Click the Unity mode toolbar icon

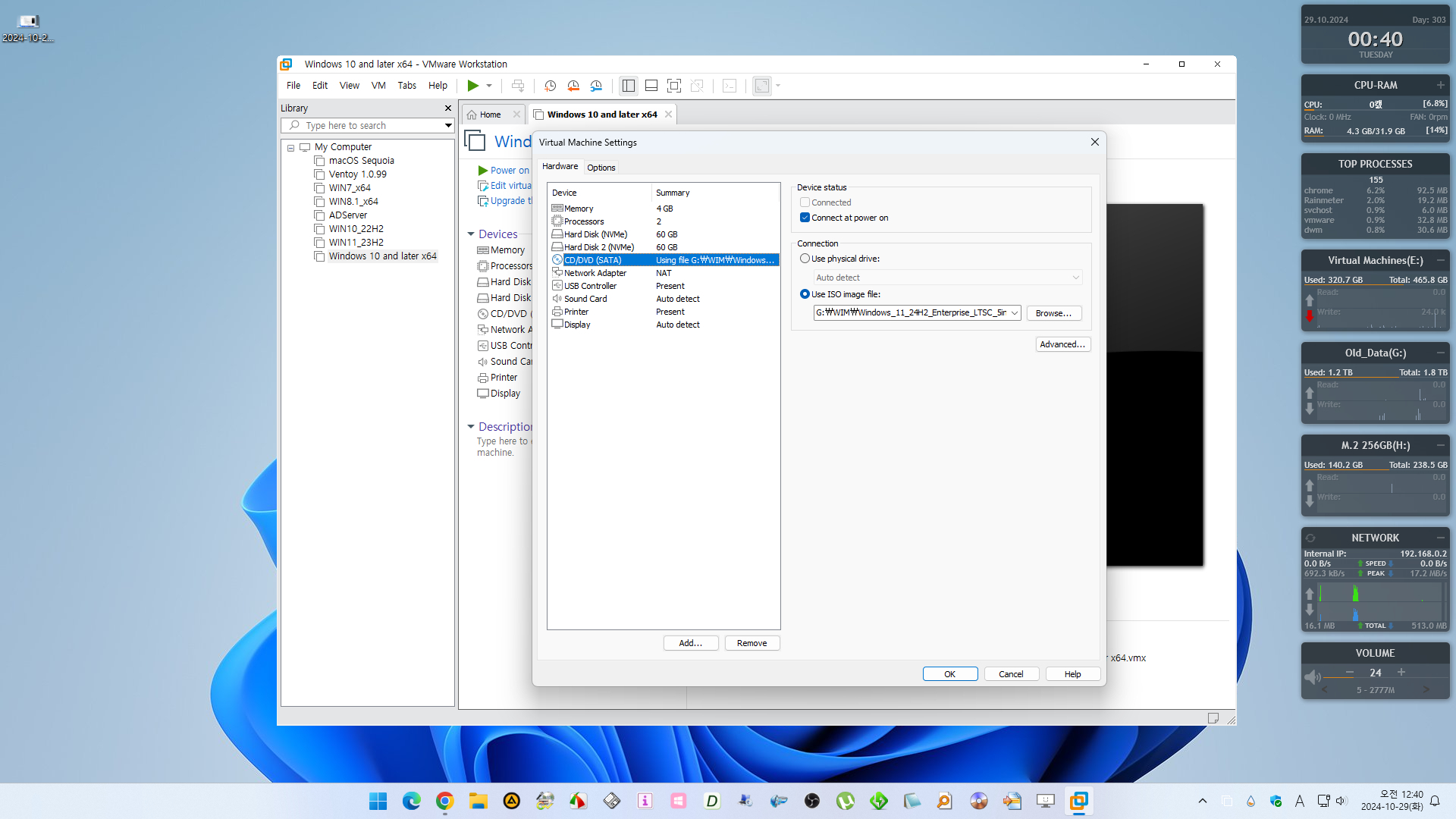(697, 86)
